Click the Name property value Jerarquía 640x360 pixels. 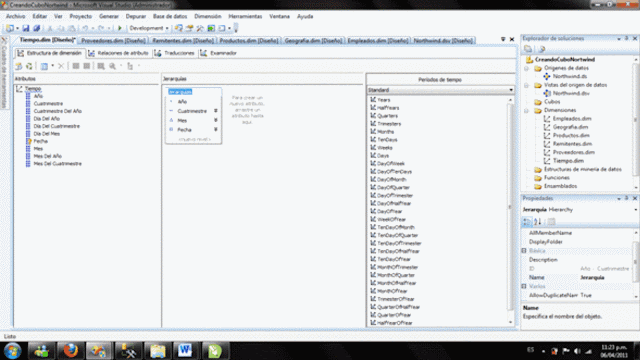[592, 278]
